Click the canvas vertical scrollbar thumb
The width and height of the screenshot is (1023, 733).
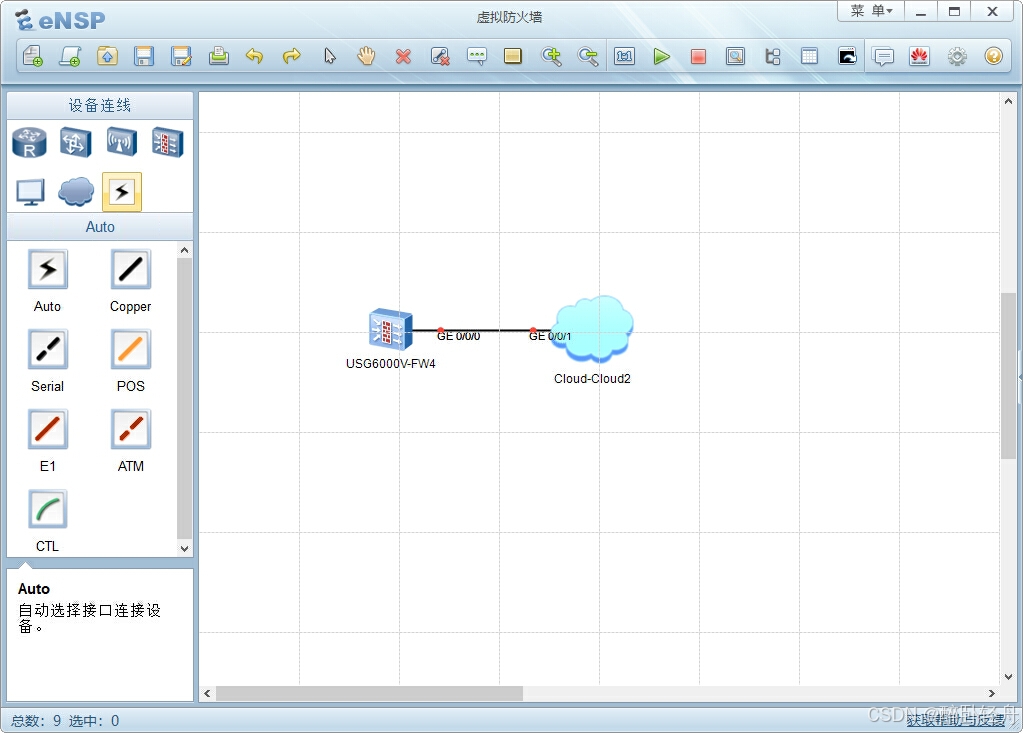[1008, 376]
